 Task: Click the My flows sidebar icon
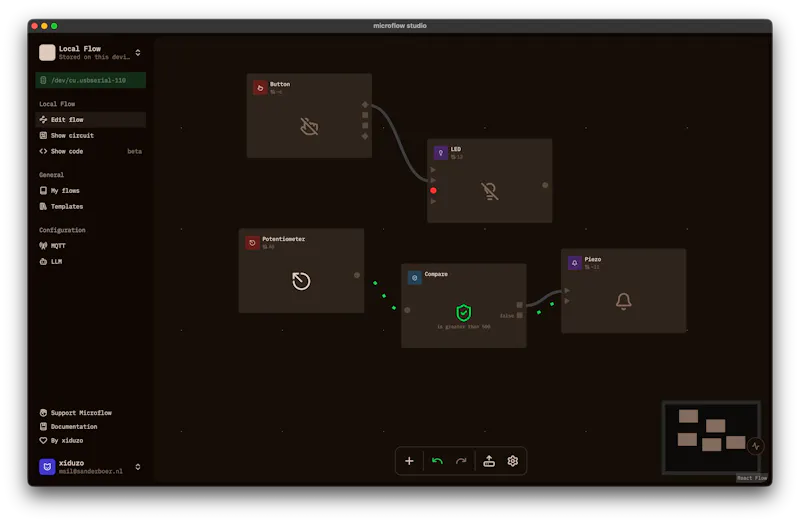point(43,190)
